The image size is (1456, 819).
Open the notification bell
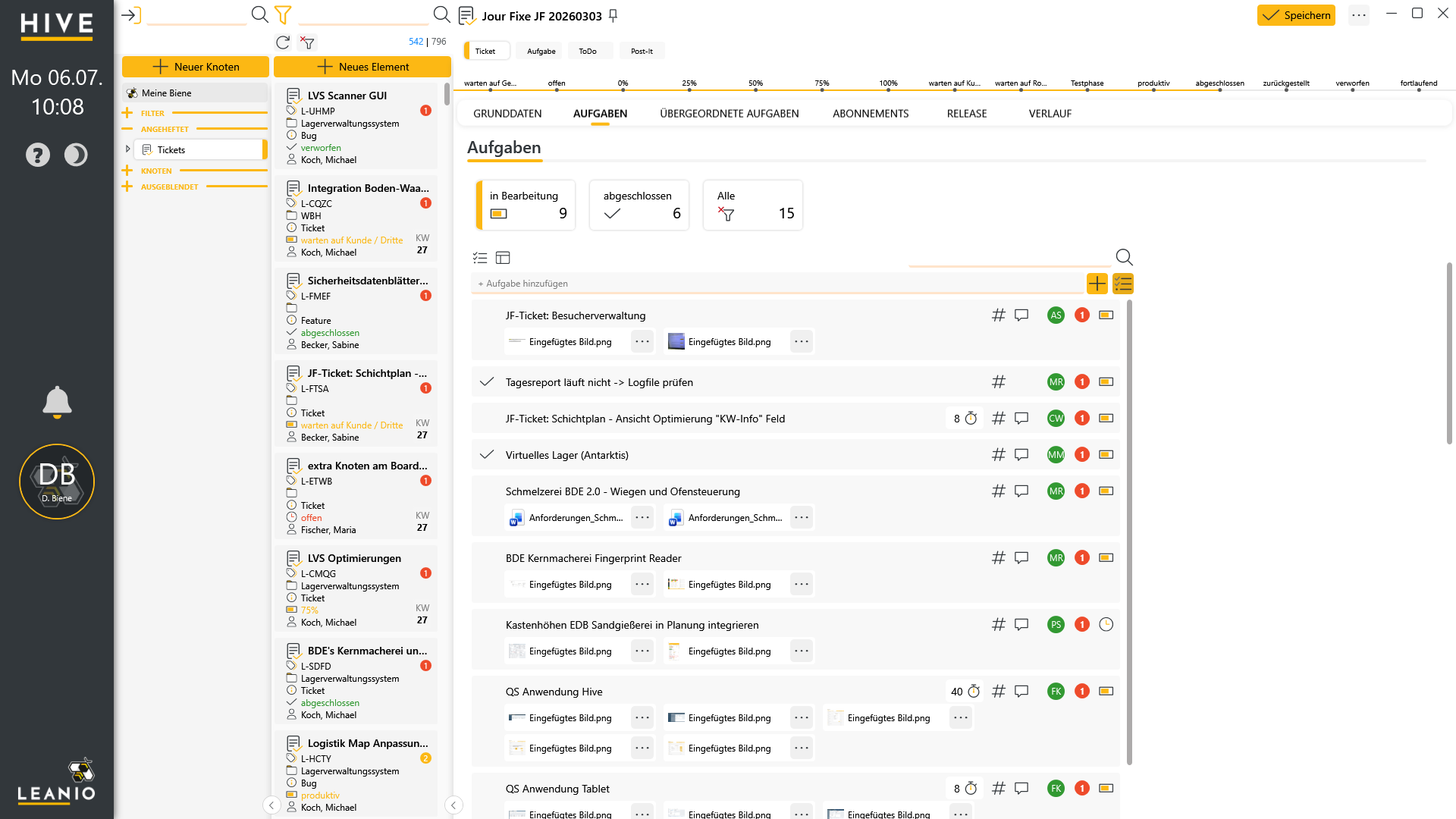[x=57, y=402]
